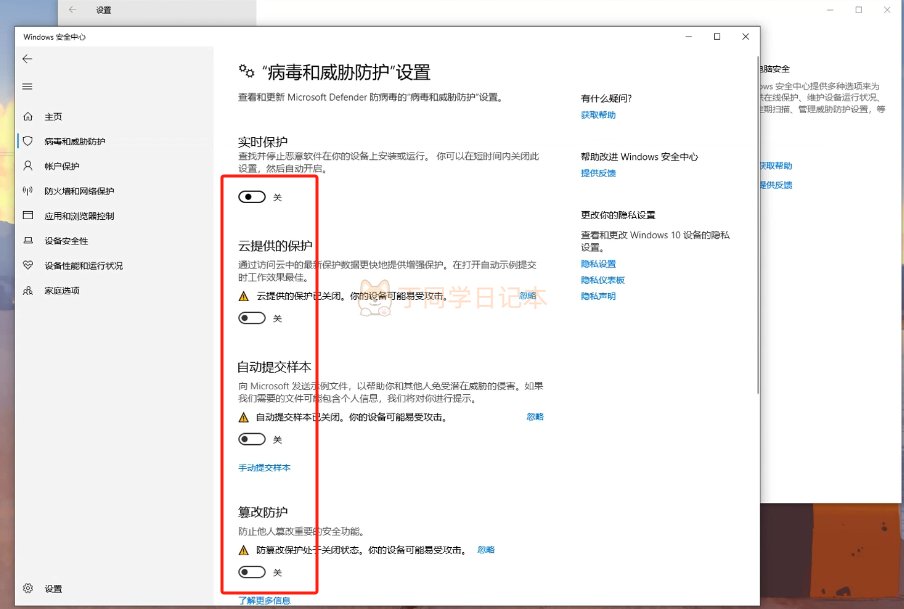The width and height of the screenshot is (904, 609).
Task: Enable the 篡改防护 switch
Action: point(252,572)
